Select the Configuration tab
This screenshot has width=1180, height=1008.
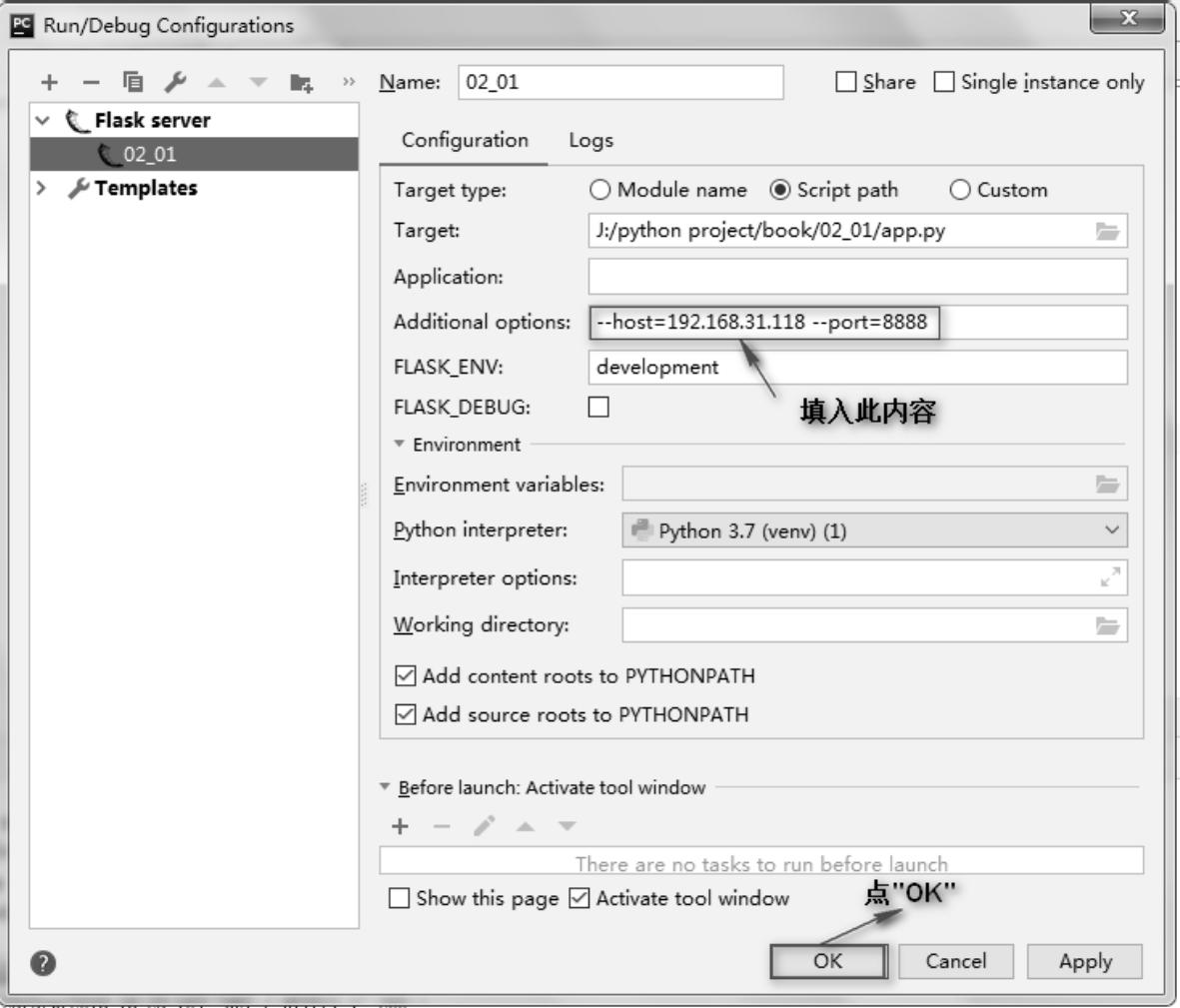[x=465, y=141]
